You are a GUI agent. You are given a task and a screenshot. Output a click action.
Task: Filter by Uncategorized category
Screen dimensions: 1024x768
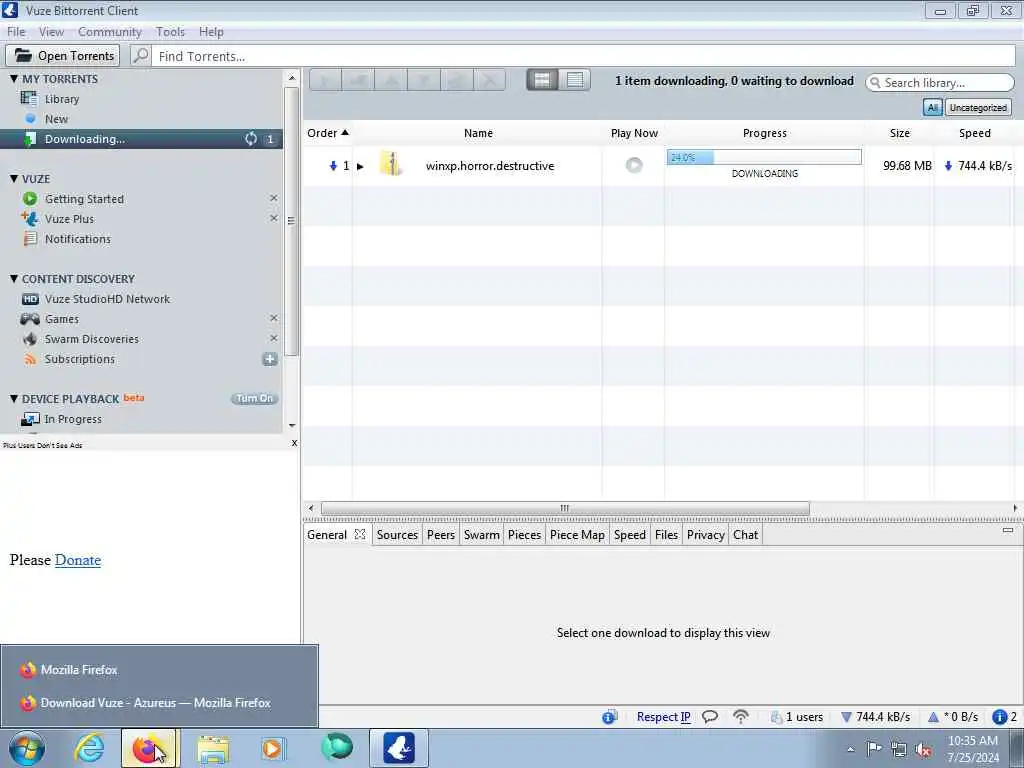[x=978, y=108]
